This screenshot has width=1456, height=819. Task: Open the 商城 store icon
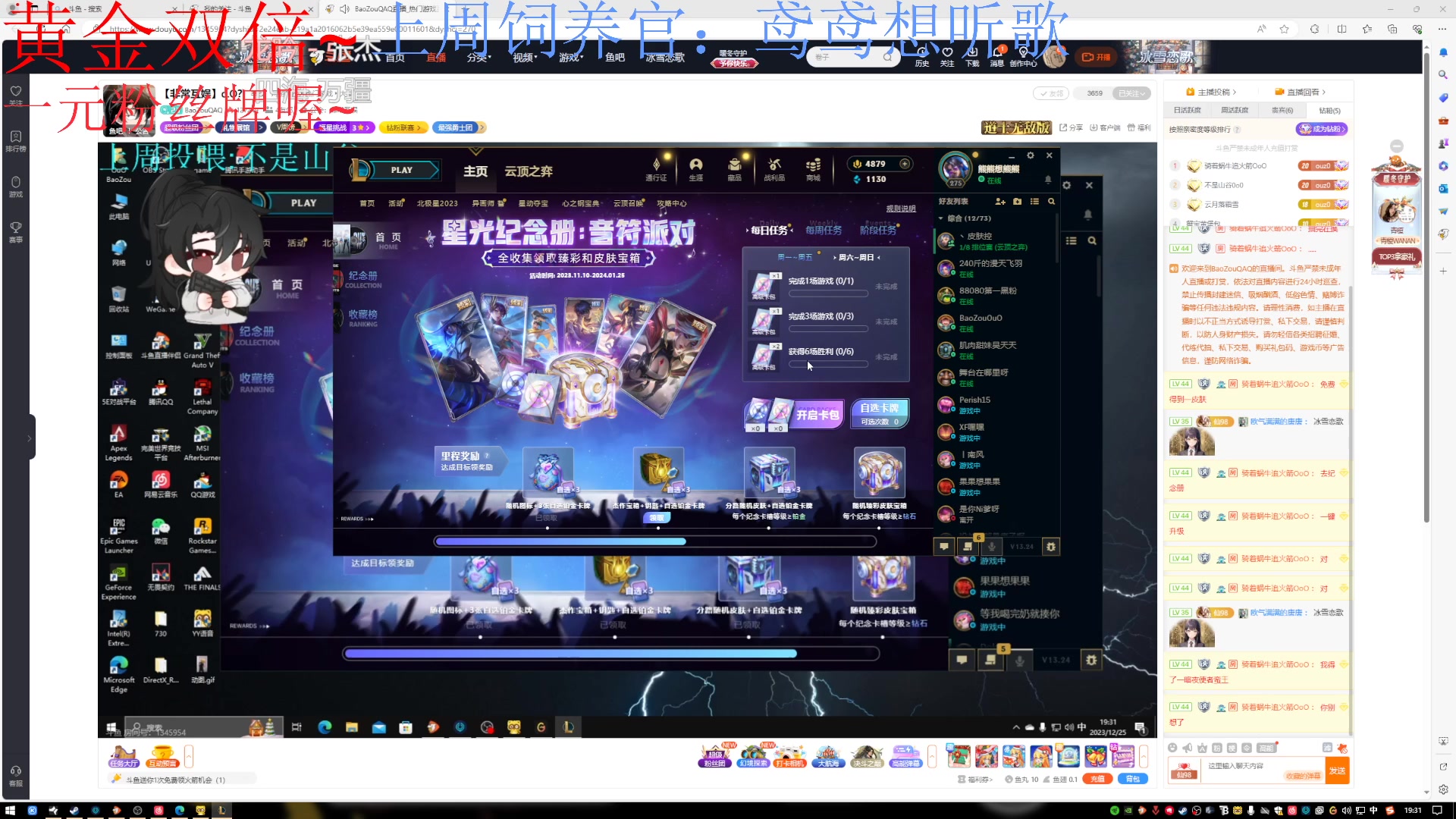click(813, 169)
